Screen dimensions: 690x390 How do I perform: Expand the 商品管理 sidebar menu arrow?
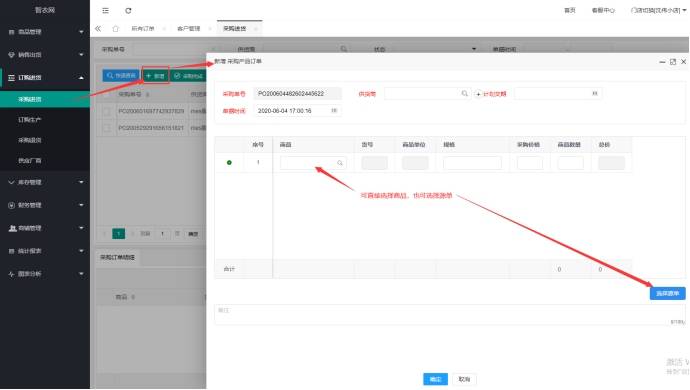(81, 32)
